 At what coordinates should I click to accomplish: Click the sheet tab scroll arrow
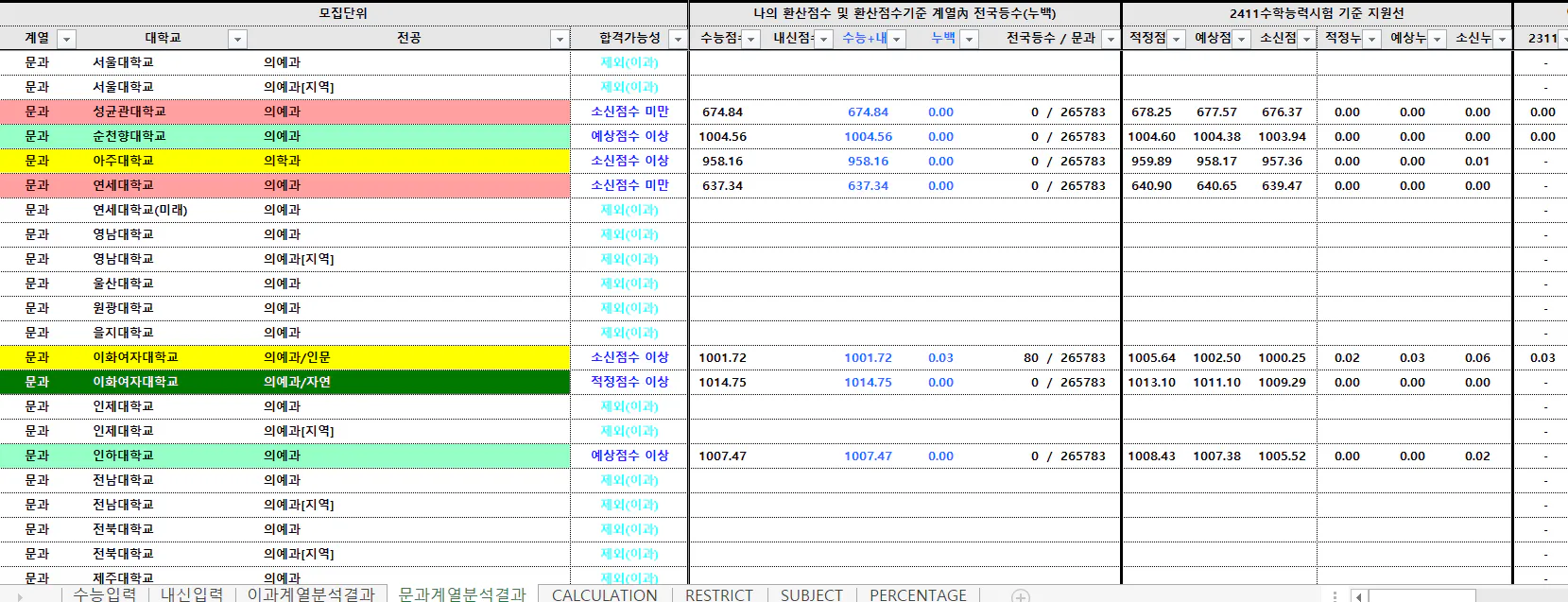click(x=21, y=595)
